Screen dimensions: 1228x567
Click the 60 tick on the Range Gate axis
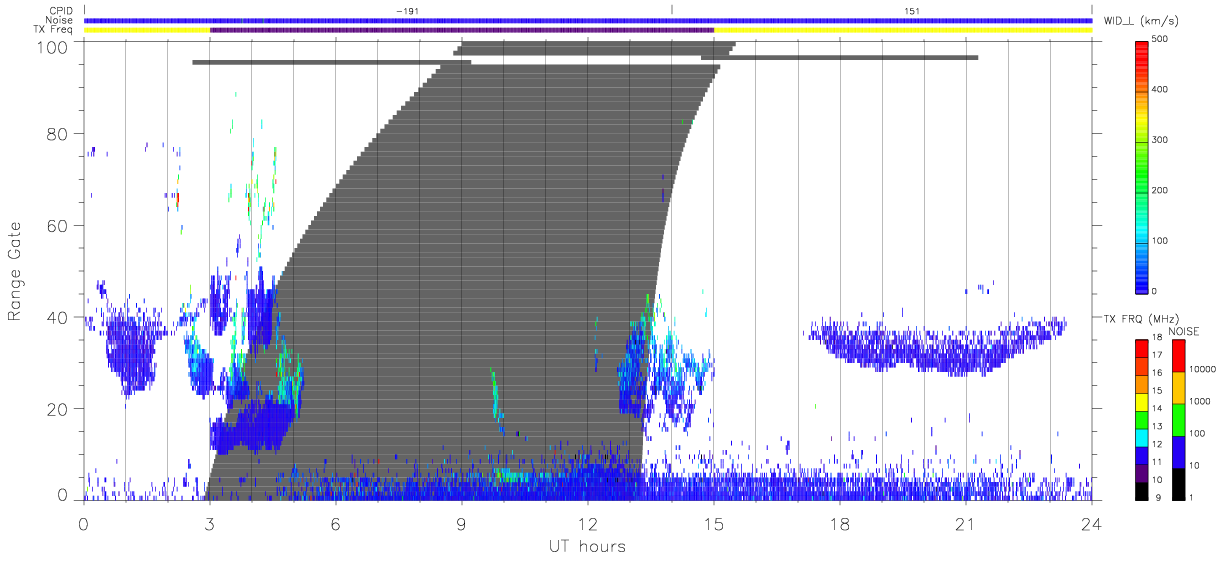[x=58, y=225]
